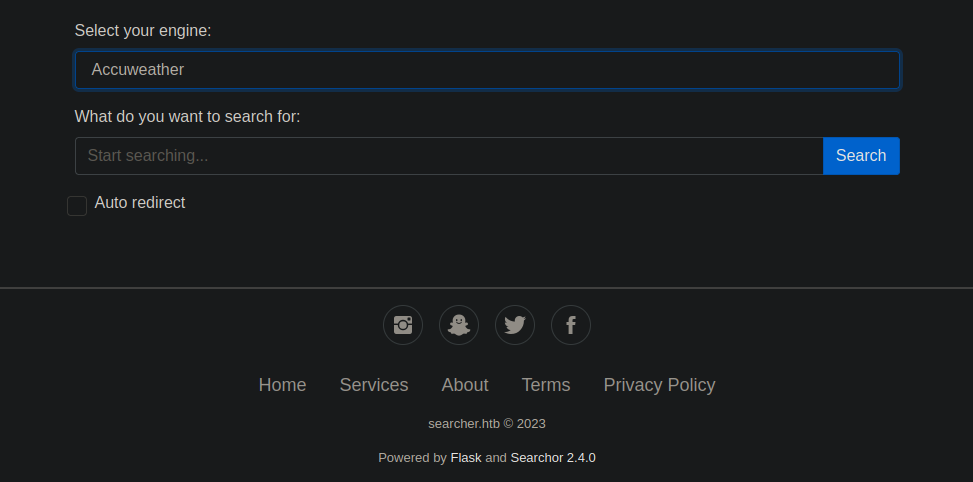Screen dimensions: 973x482
Task: Open the About footer link
Action: [x=465, y=385]
